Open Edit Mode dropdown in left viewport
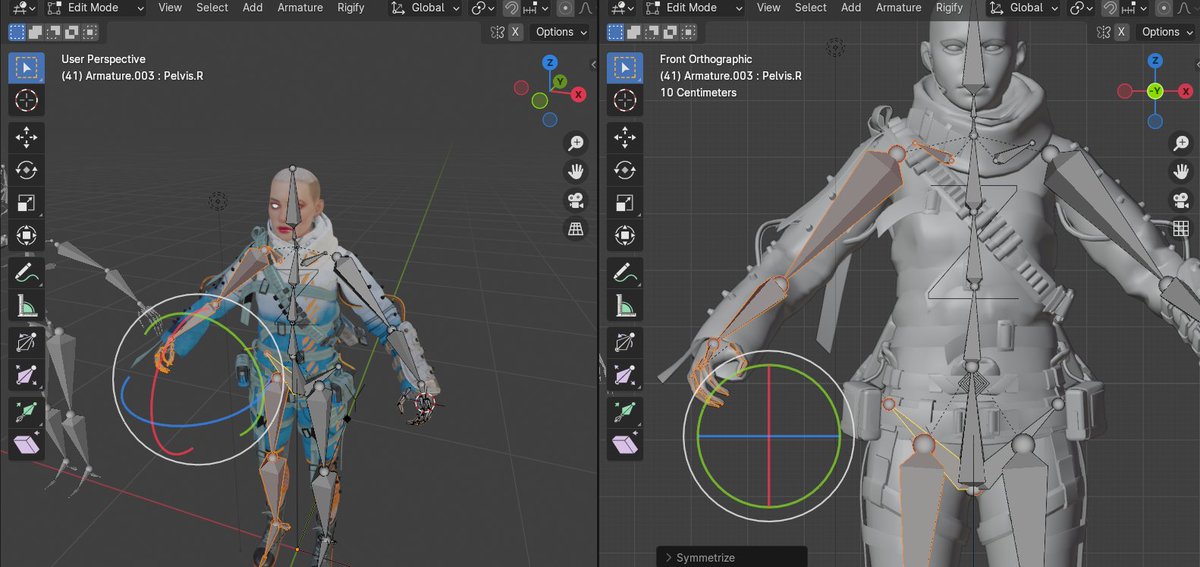 click(x=96, y=8)
